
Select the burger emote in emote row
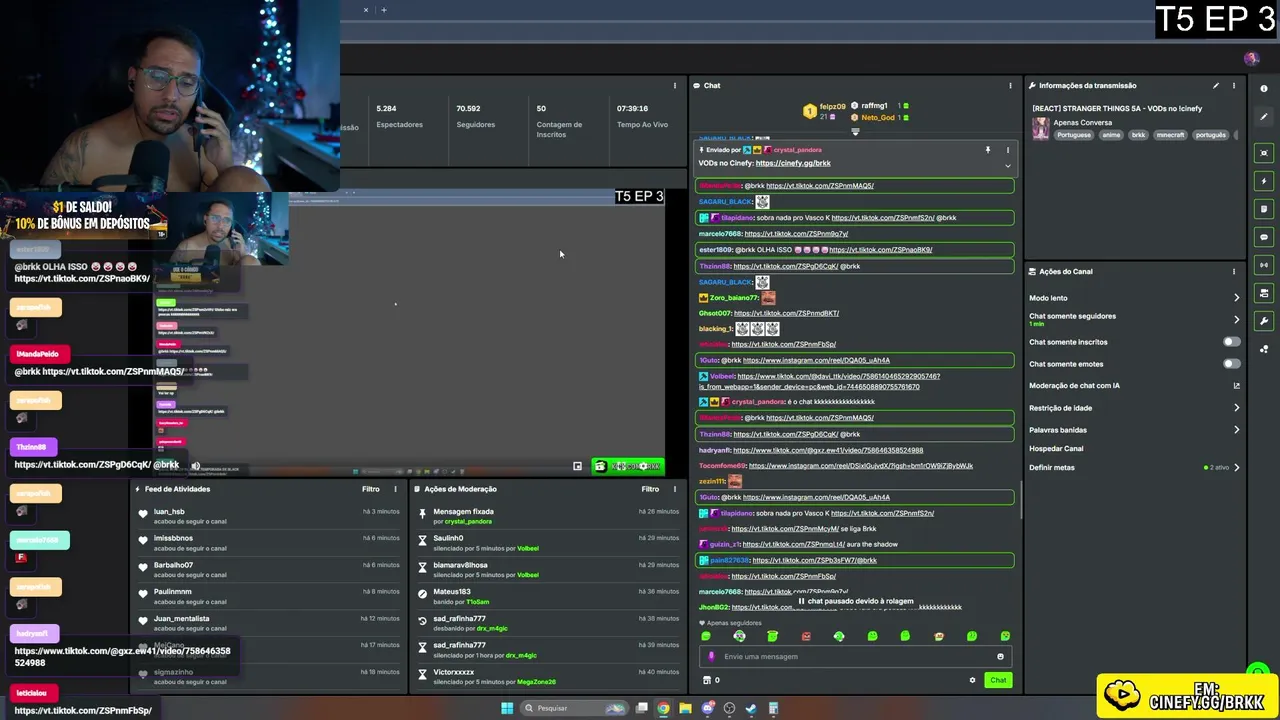[x=938, y=636]
